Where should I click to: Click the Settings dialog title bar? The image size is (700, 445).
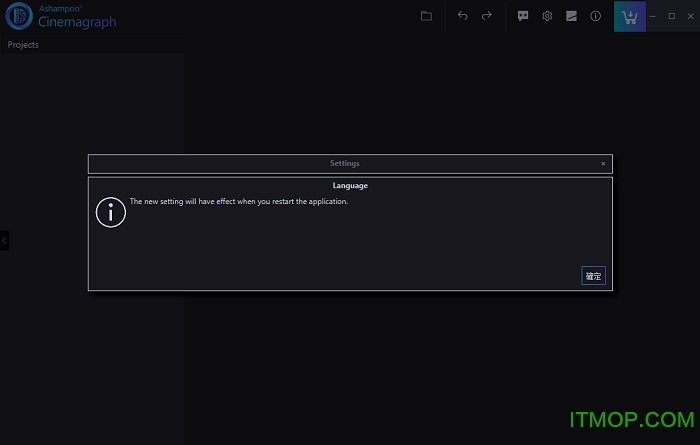345,164
